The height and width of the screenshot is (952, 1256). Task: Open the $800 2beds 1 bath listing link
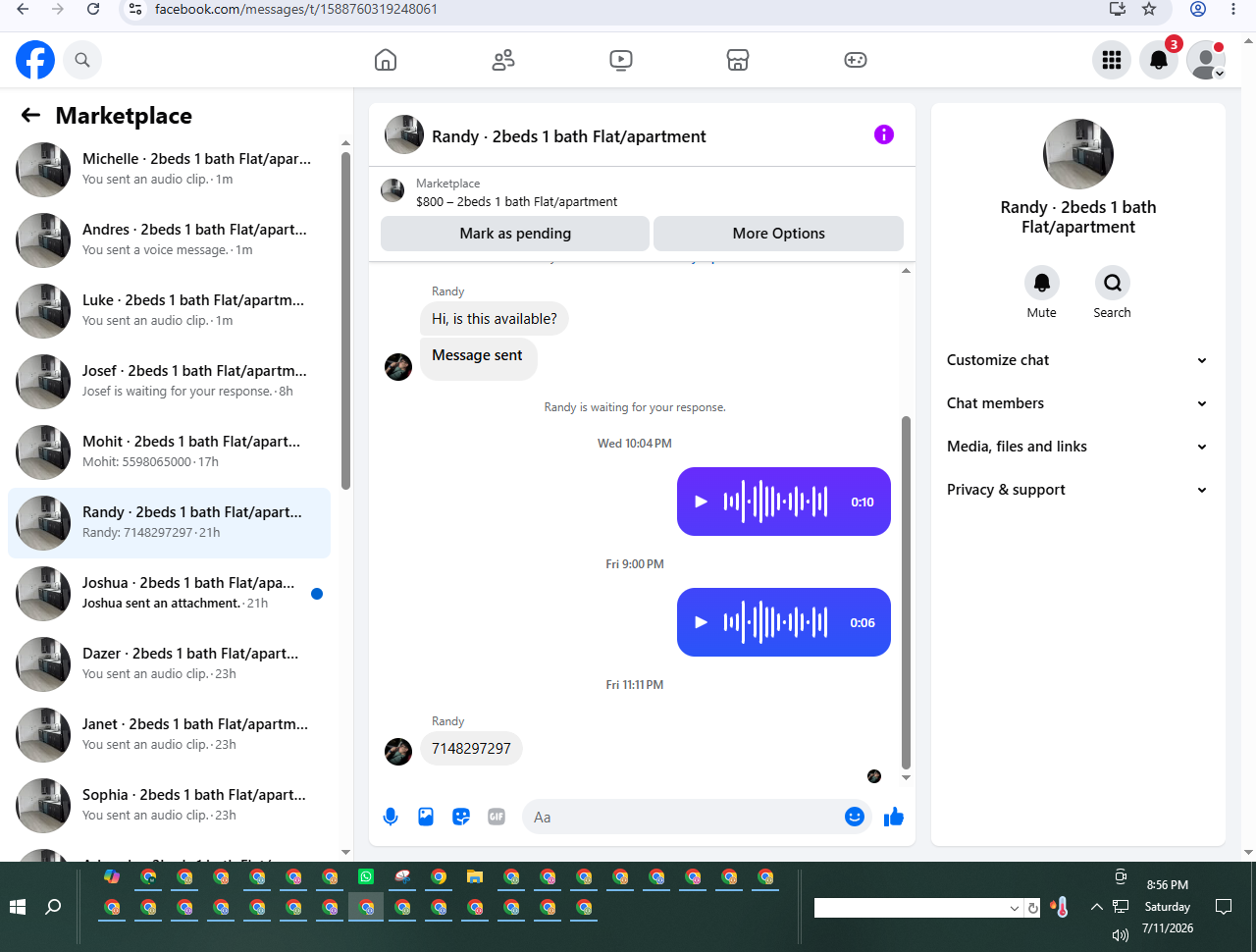[516, 201]
